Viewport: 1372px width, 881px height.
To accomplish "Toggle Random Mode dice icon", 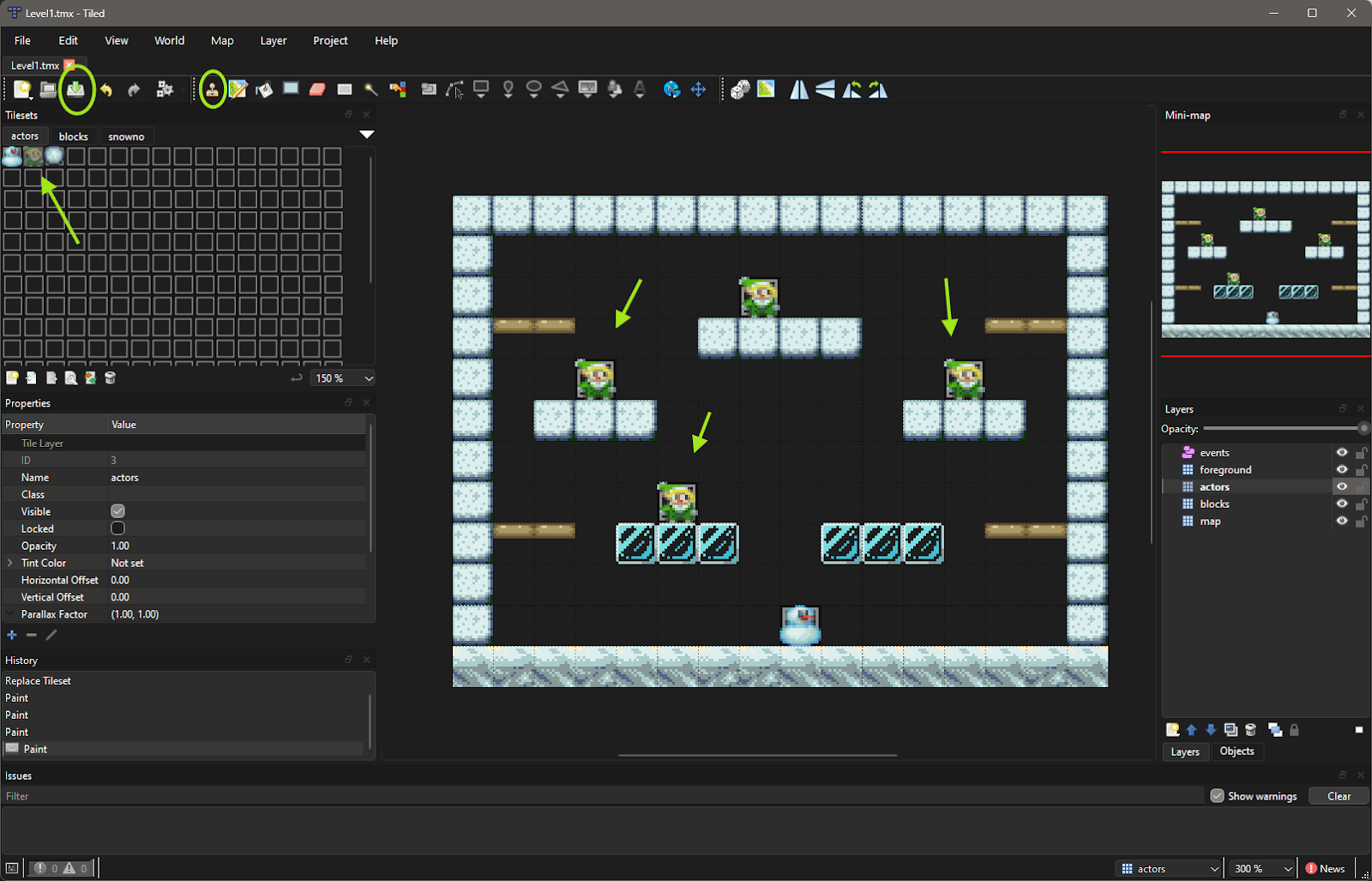I will pos(740,89).
